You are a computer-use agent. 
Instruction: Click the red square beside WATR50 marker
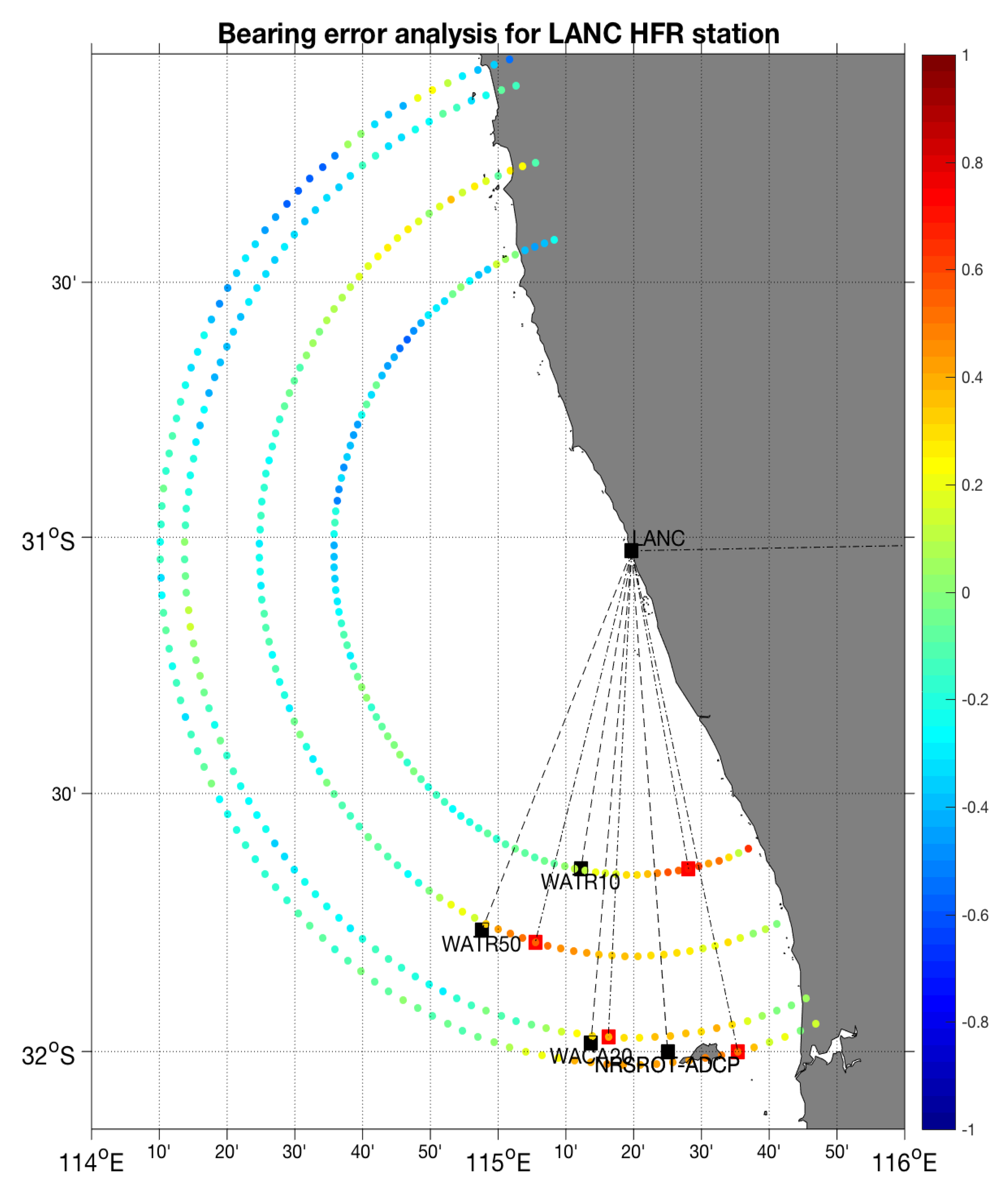click(535, 942)
